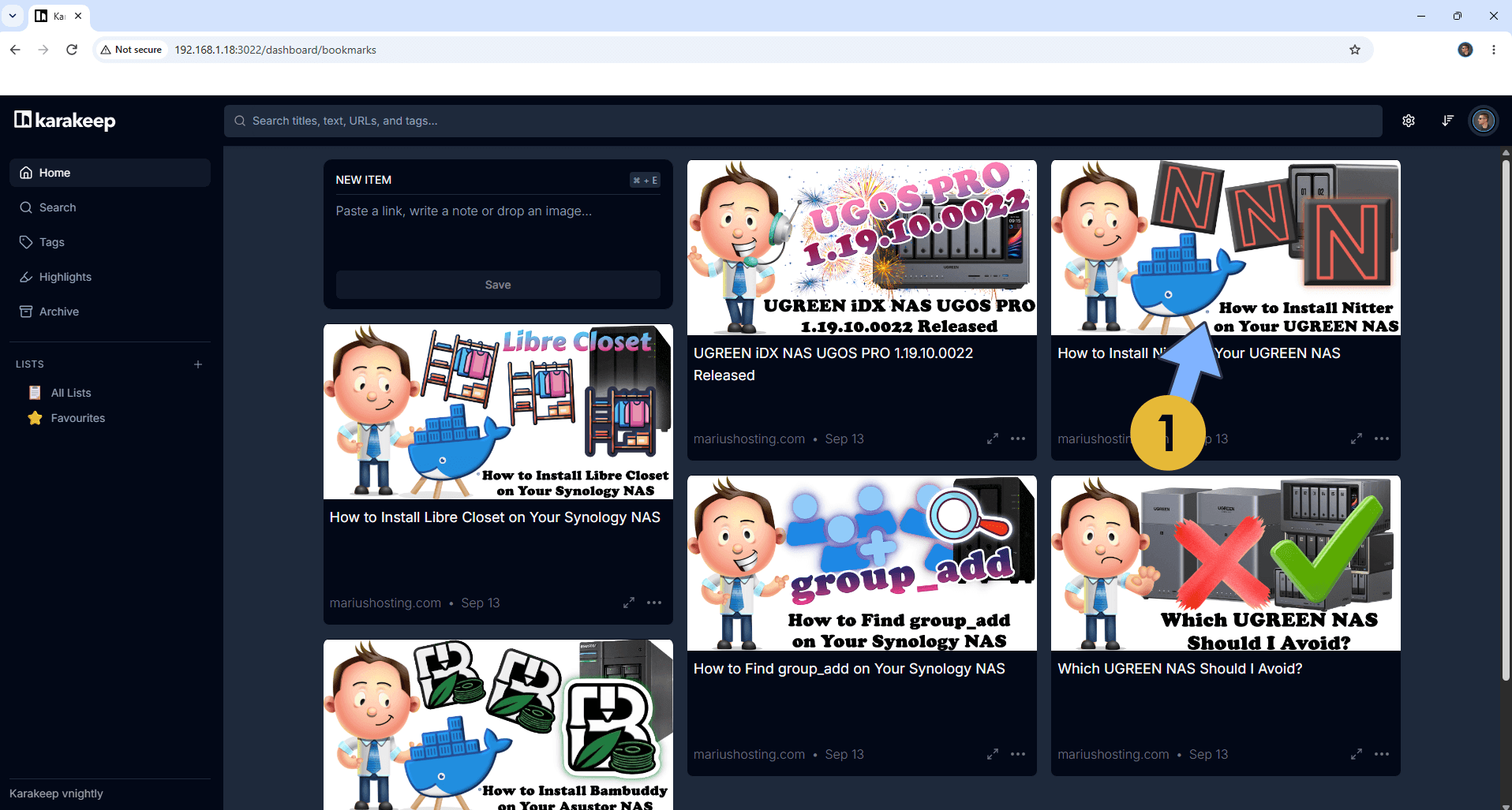The image size is (1512, 810).
Task: Open Chrome three-dot menu
Action: click(1494, 50)
